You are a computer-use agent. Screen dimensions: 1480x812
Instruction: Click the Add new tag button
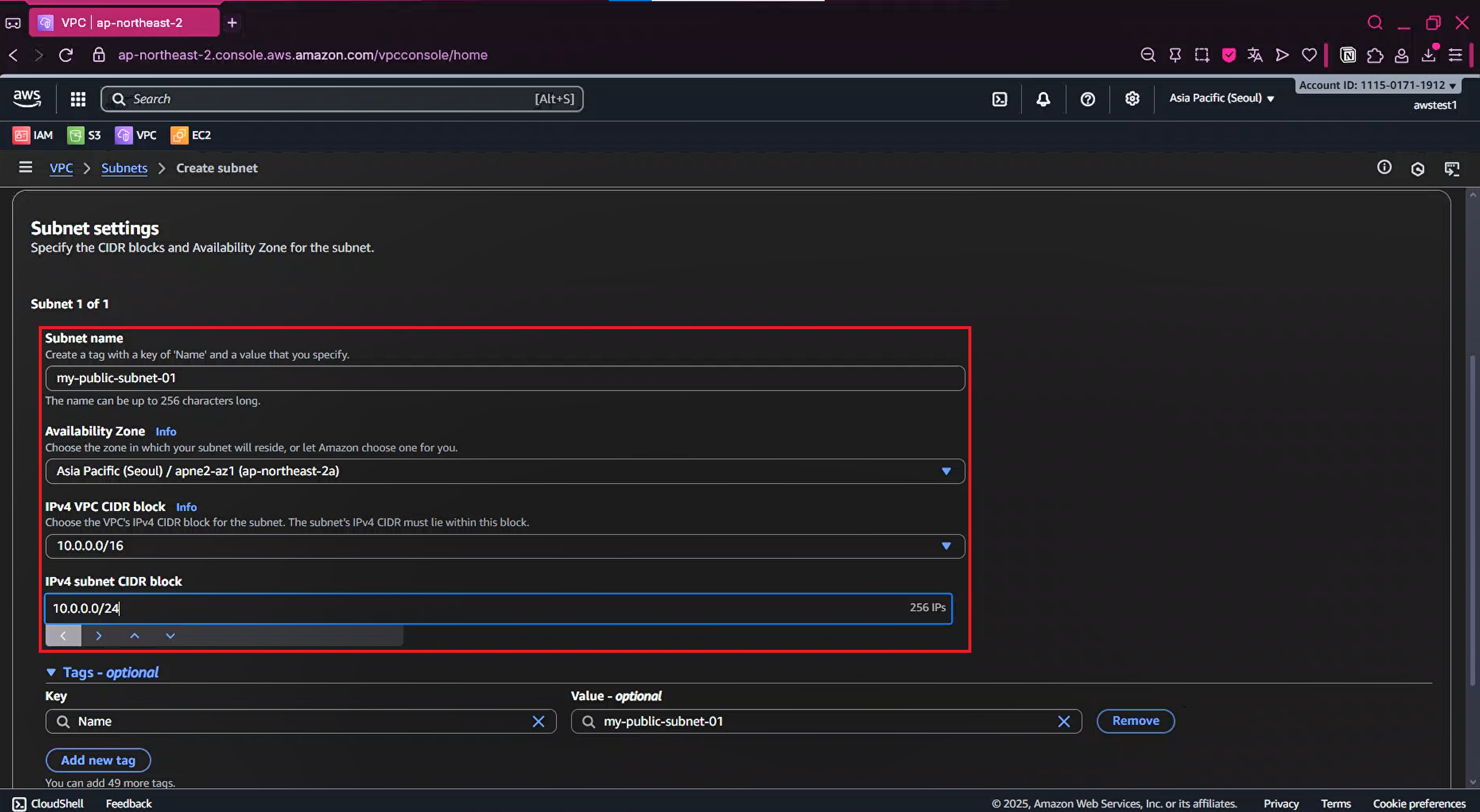pos(98,760)
